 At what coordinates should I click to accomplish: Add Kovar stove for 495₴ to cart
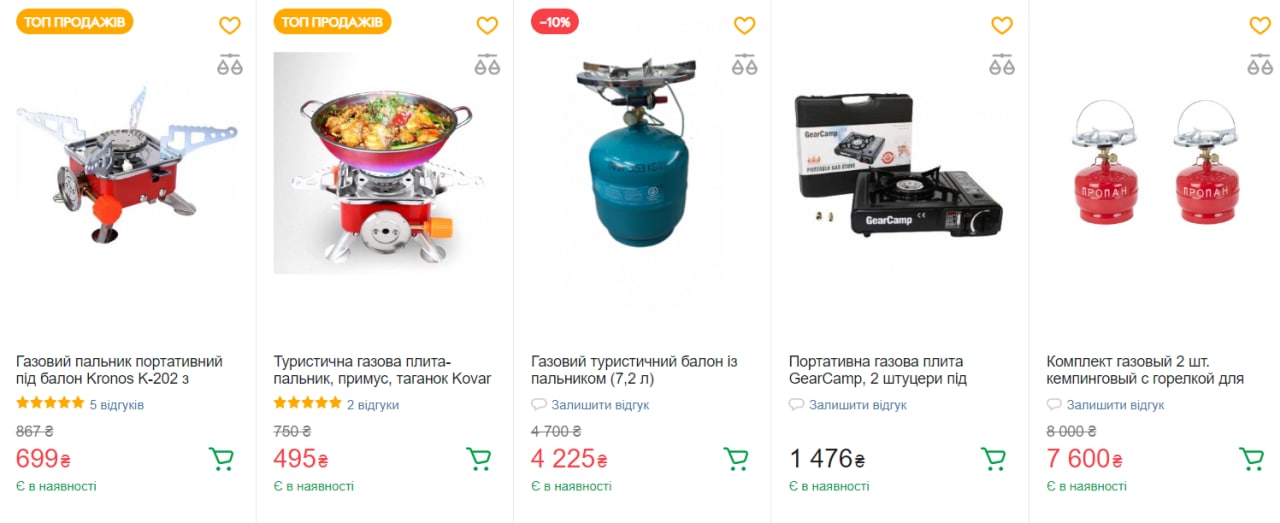[479, 459]
